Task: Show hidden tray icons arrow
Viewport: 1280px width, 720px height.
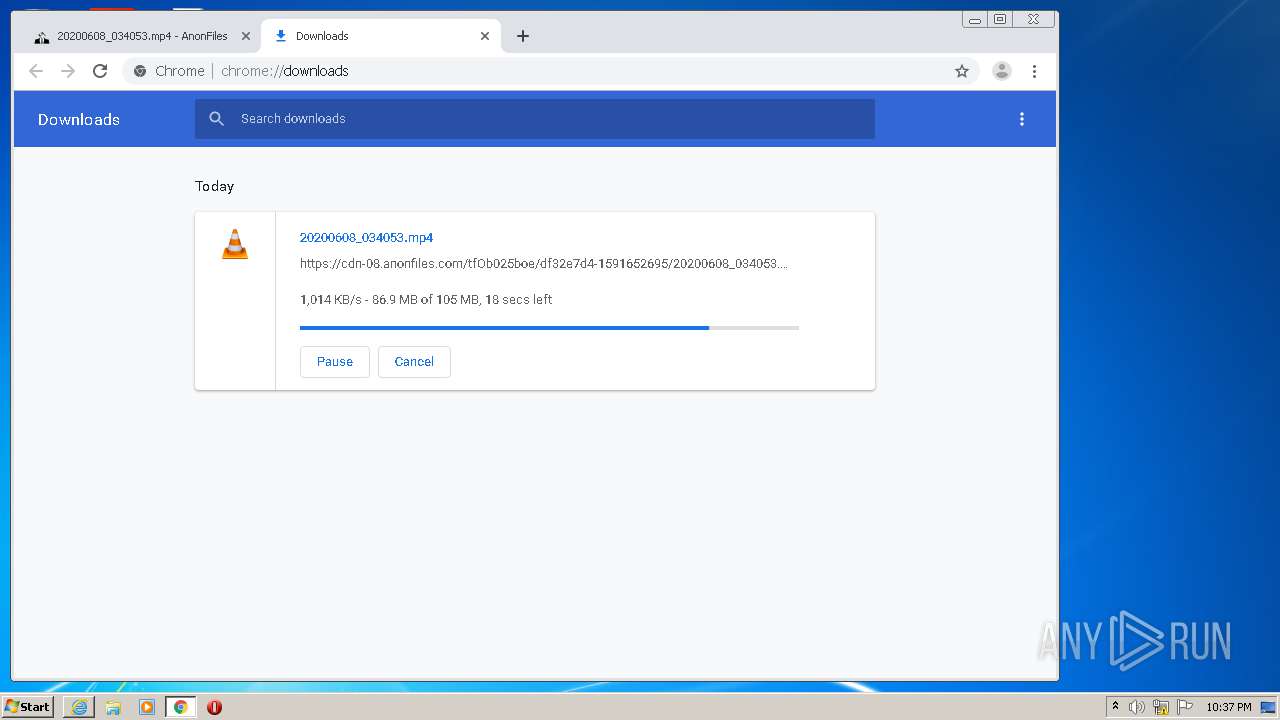Action: (1115, 707)
